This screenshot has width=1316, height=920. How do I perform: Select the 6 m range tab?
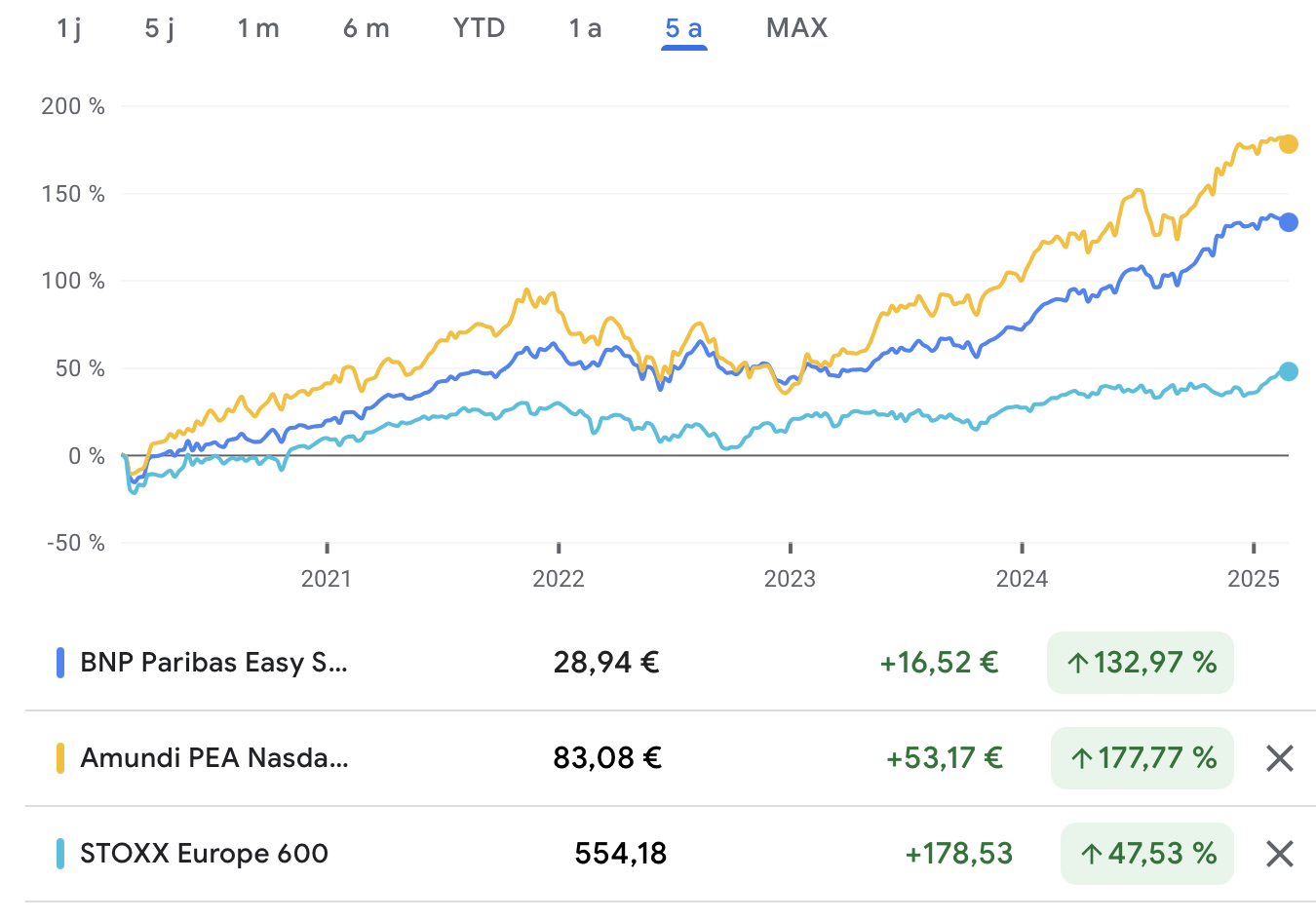pyautogui.click(x=367, y=28)
